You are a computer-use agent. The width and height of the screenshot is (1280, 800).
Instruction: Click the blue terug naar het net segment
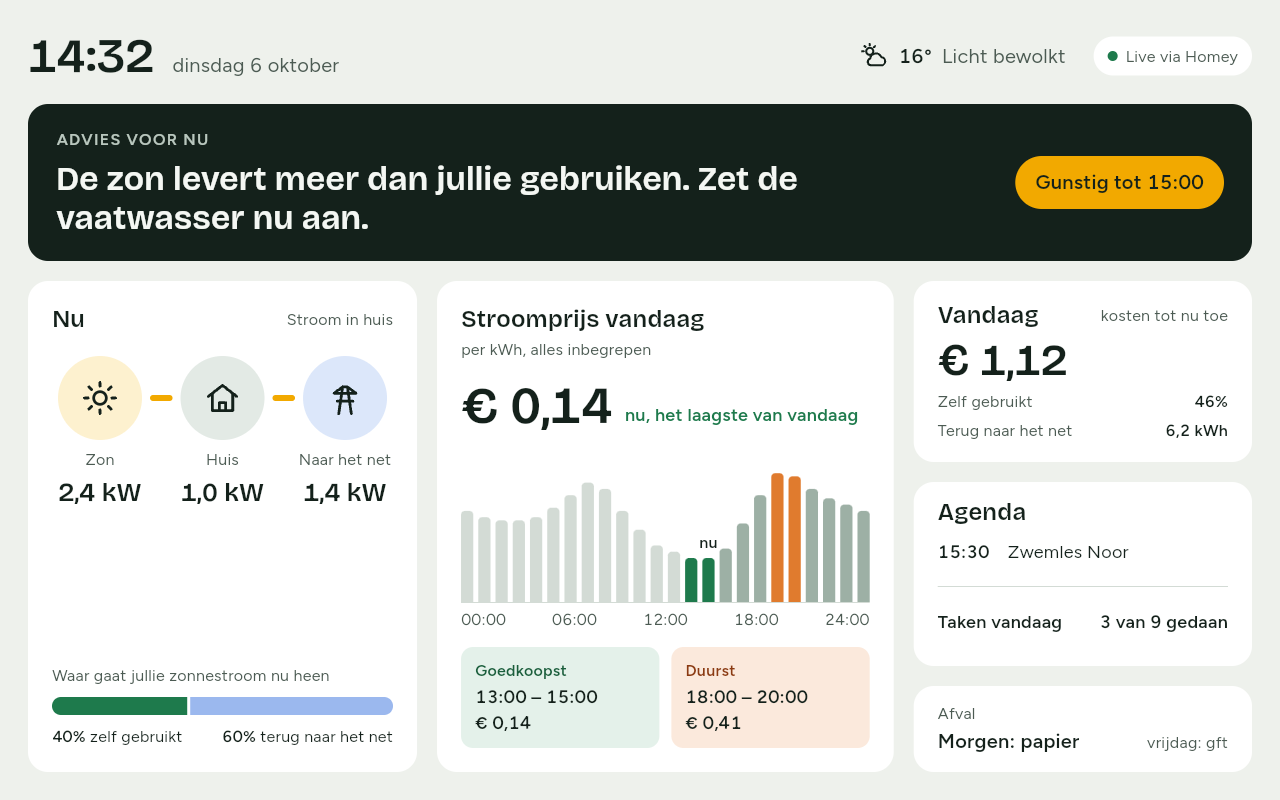[x=291, y=706]
